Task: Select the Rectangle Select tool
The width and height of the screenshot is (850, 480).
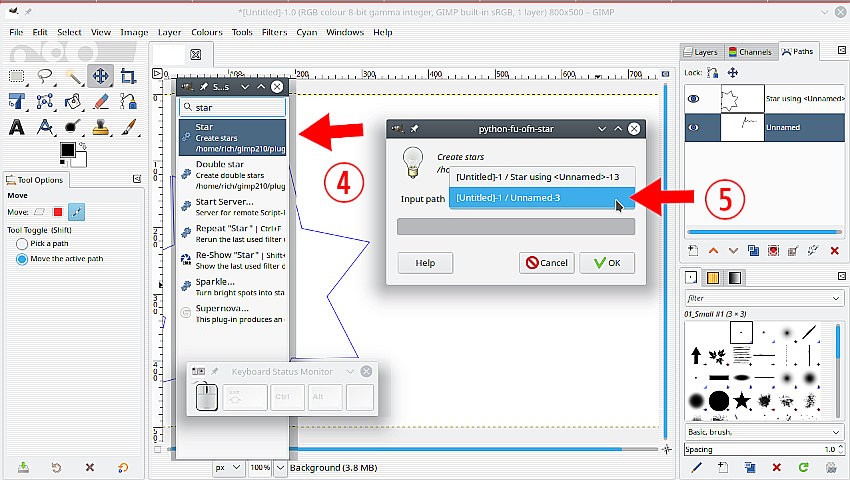Action: click(x=17, y=76)
